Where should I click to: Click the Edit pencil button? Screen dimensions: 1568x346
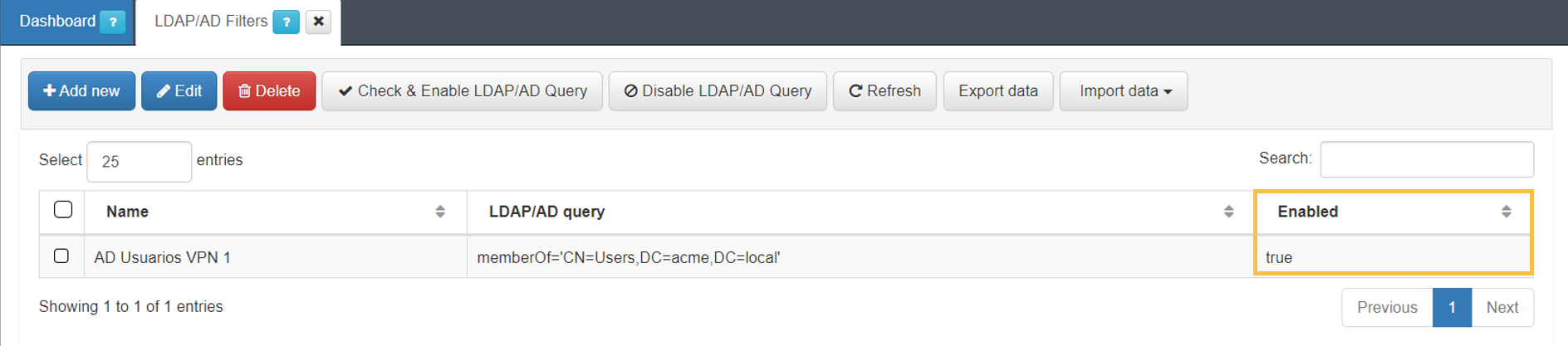pyautogui.click(x=179, y=91)
